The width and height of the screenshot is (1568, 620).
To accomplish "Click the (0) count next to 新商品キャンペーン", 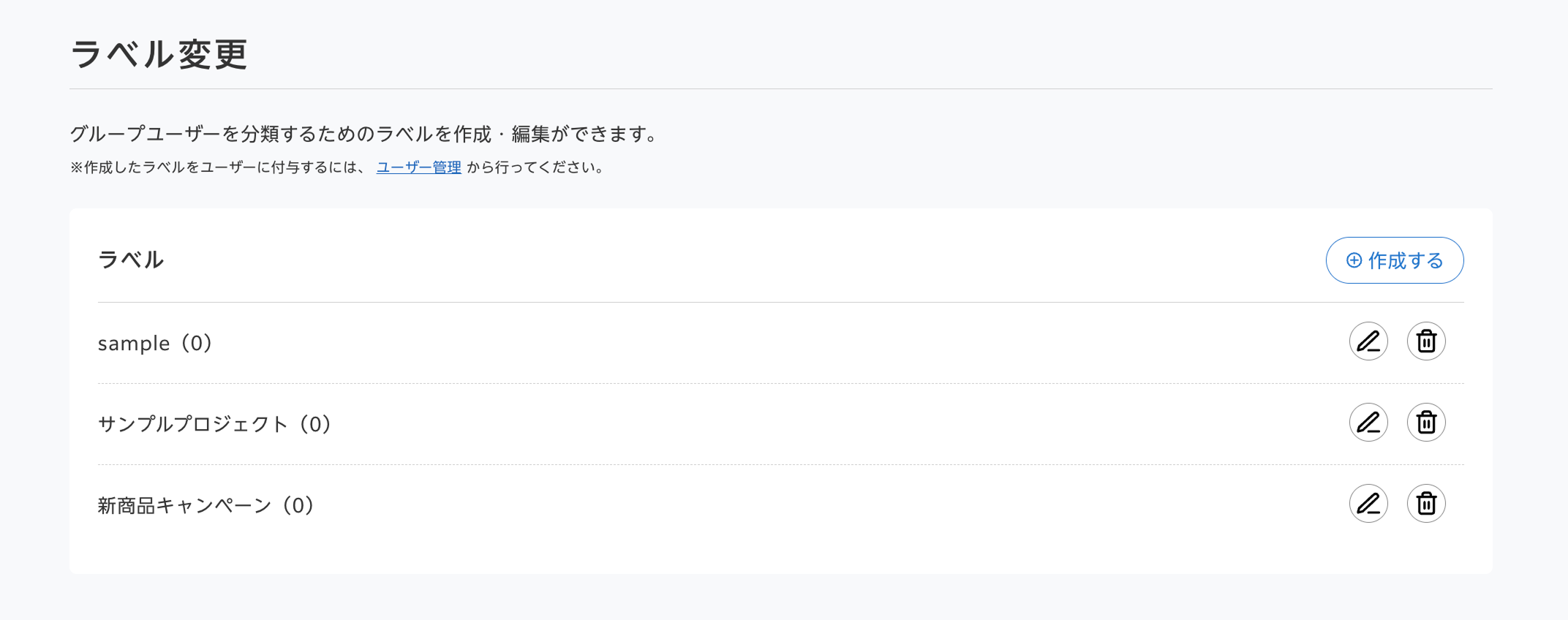I will (298, 505).
